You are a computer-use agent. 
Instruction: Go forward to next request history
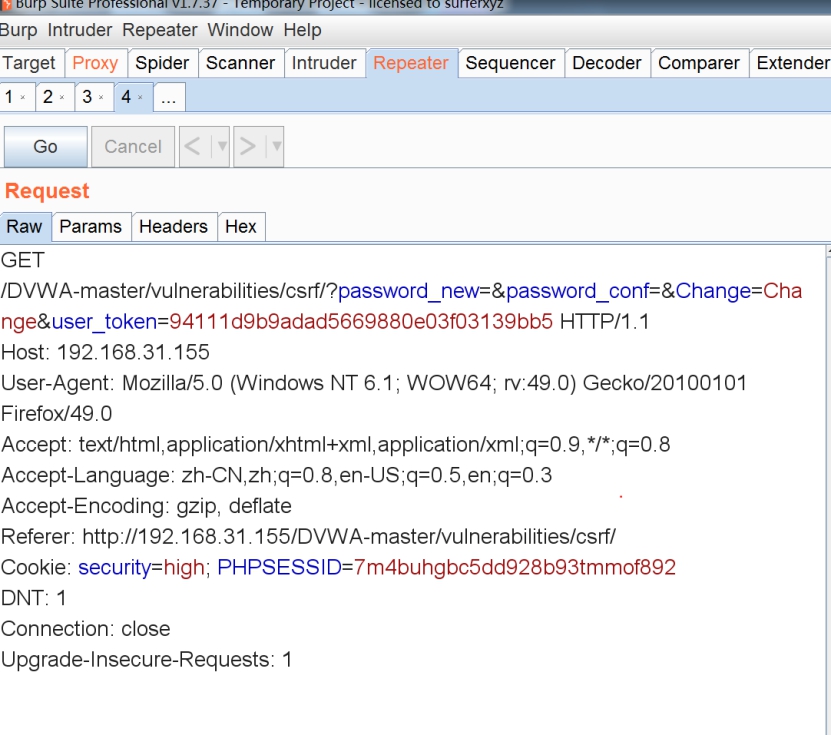click(249, 147)
